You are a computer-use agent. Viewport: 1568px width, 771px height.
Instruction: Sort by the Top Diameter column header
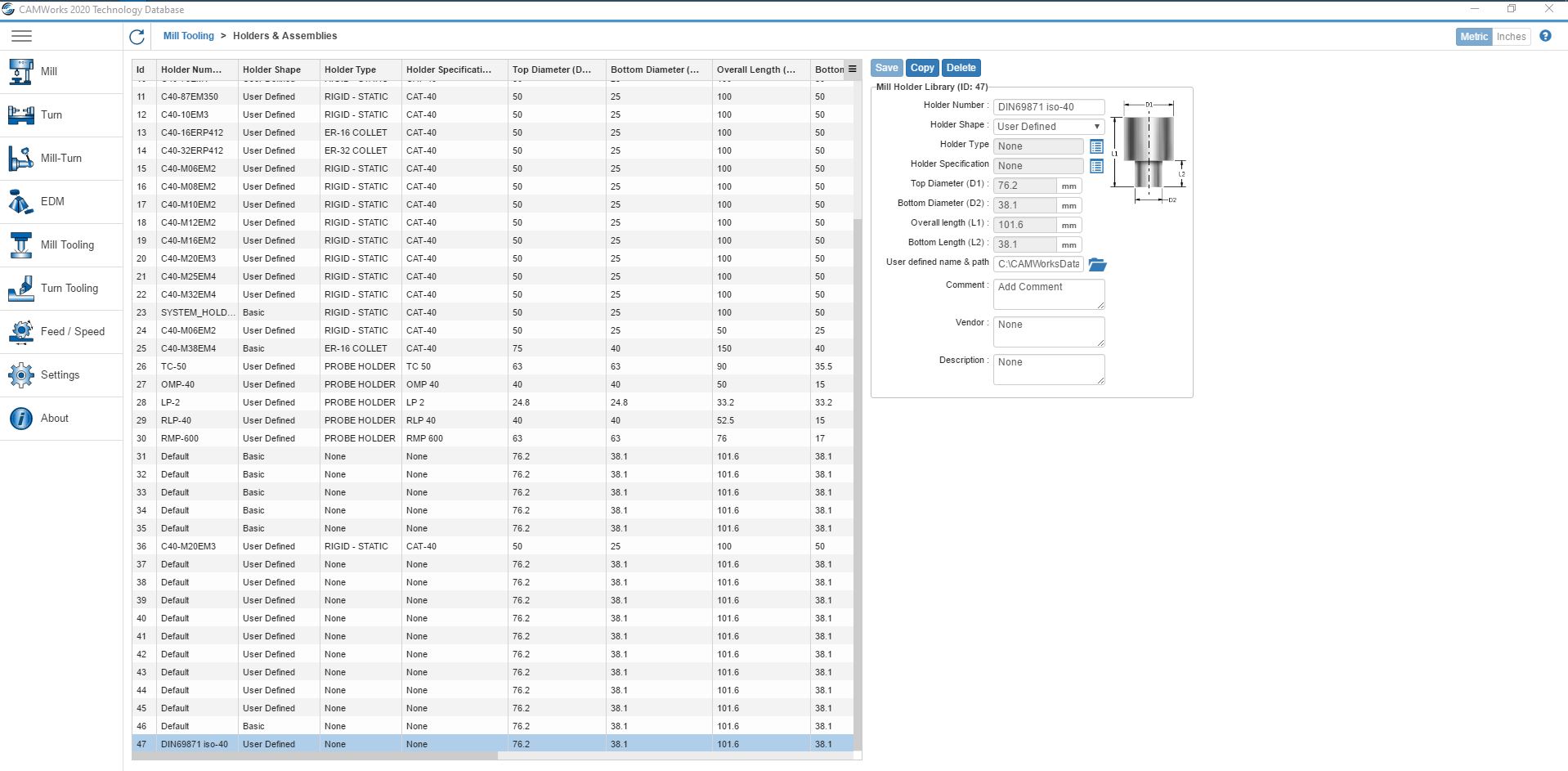(557, 69)
